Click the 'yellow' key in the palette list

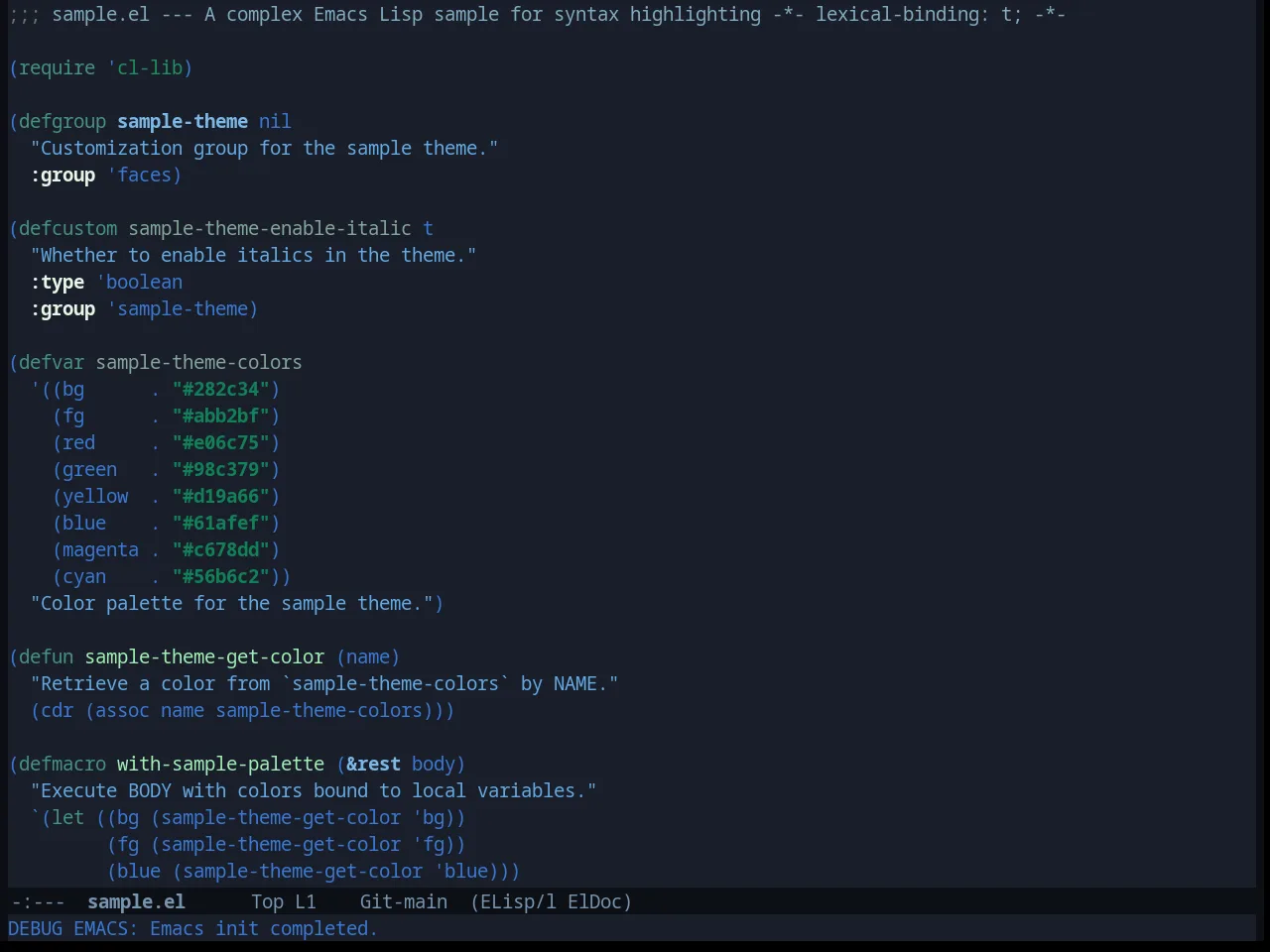coord(95,496)
